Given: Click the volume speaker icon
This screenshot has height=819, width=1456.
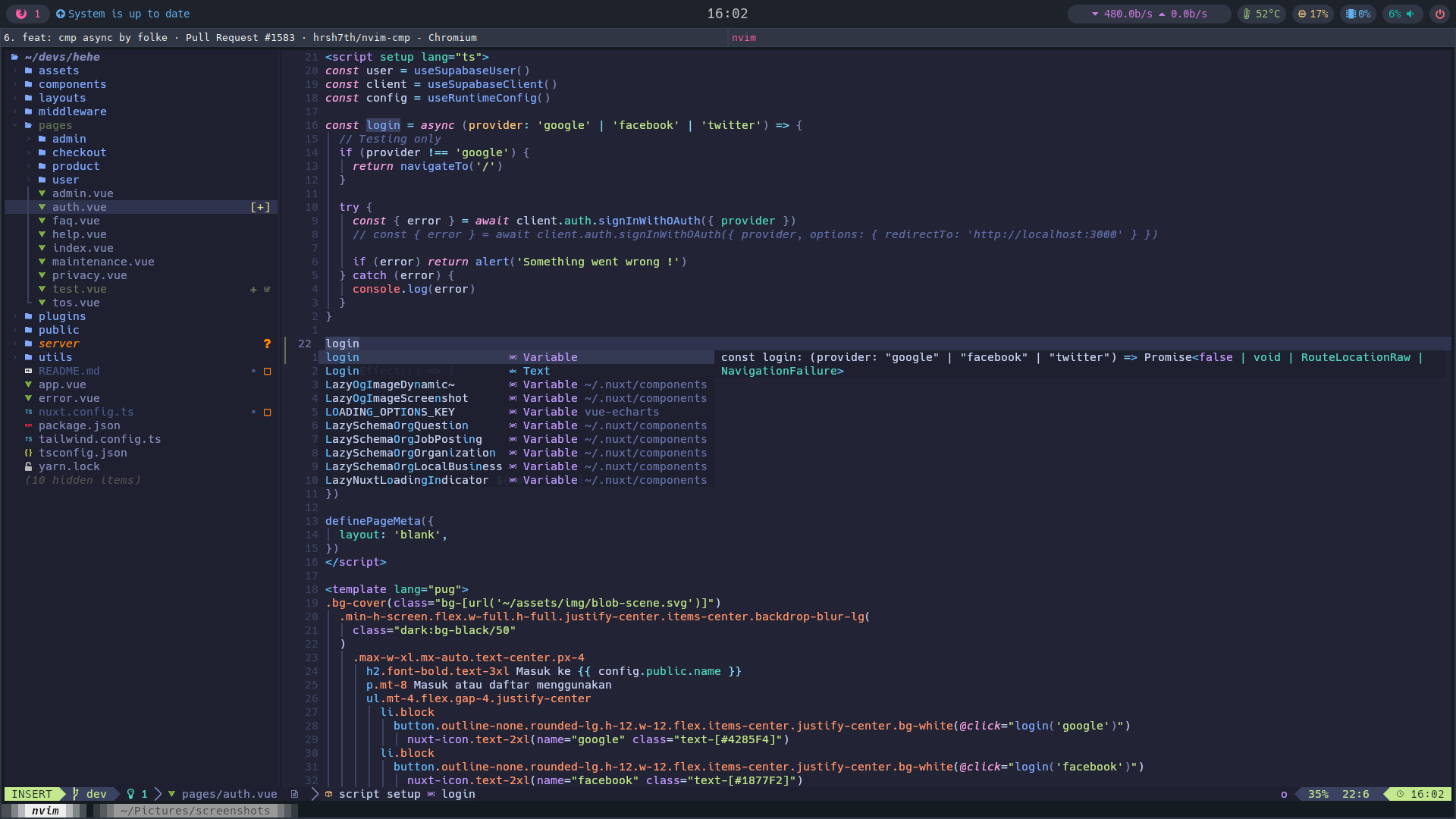Looking at the screenshot, I should pyautogui.click(x=1410, y=14).
